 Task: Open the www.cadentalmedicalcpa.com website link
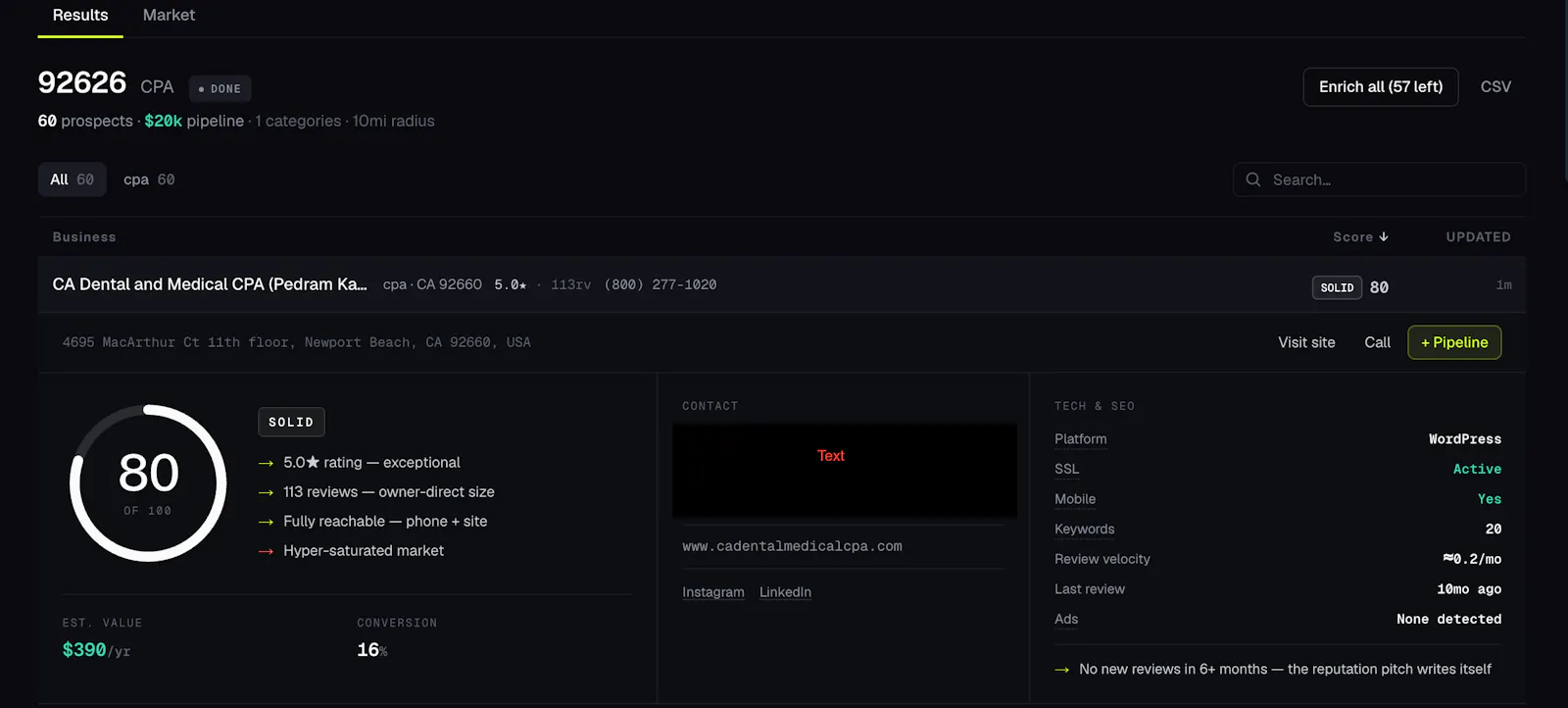pos(792,546)
